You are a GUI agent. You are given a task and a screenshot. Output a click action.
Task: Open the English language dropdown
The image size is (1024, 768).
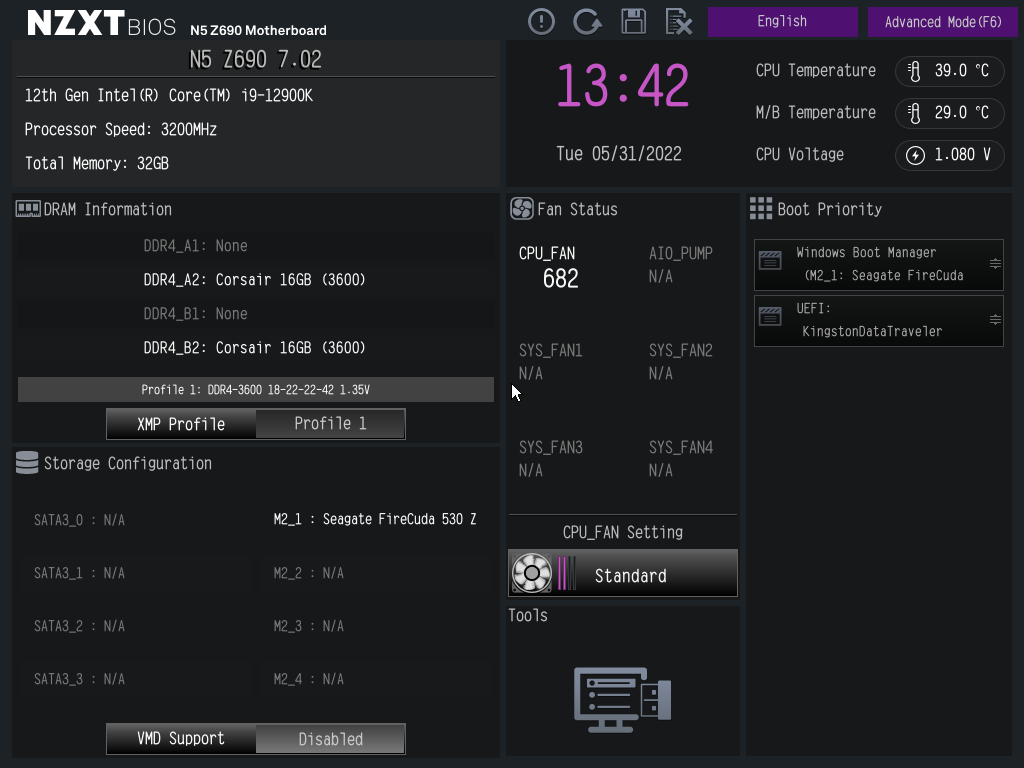[782, 22]
